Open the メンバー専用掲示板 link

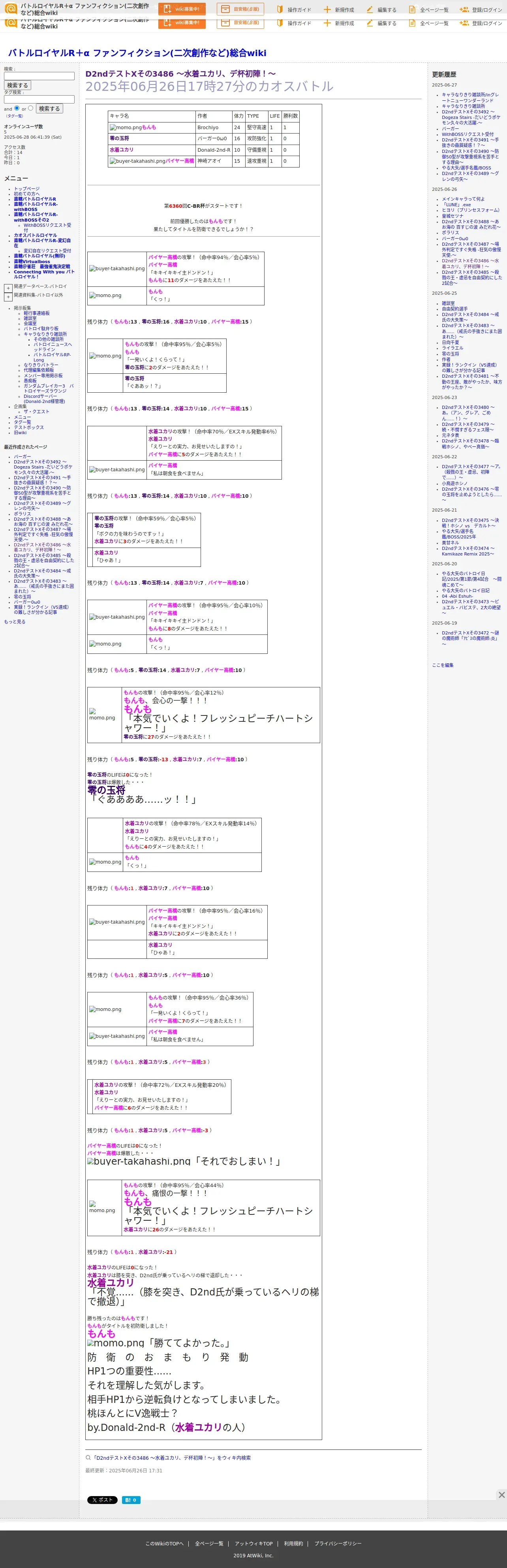43,376
